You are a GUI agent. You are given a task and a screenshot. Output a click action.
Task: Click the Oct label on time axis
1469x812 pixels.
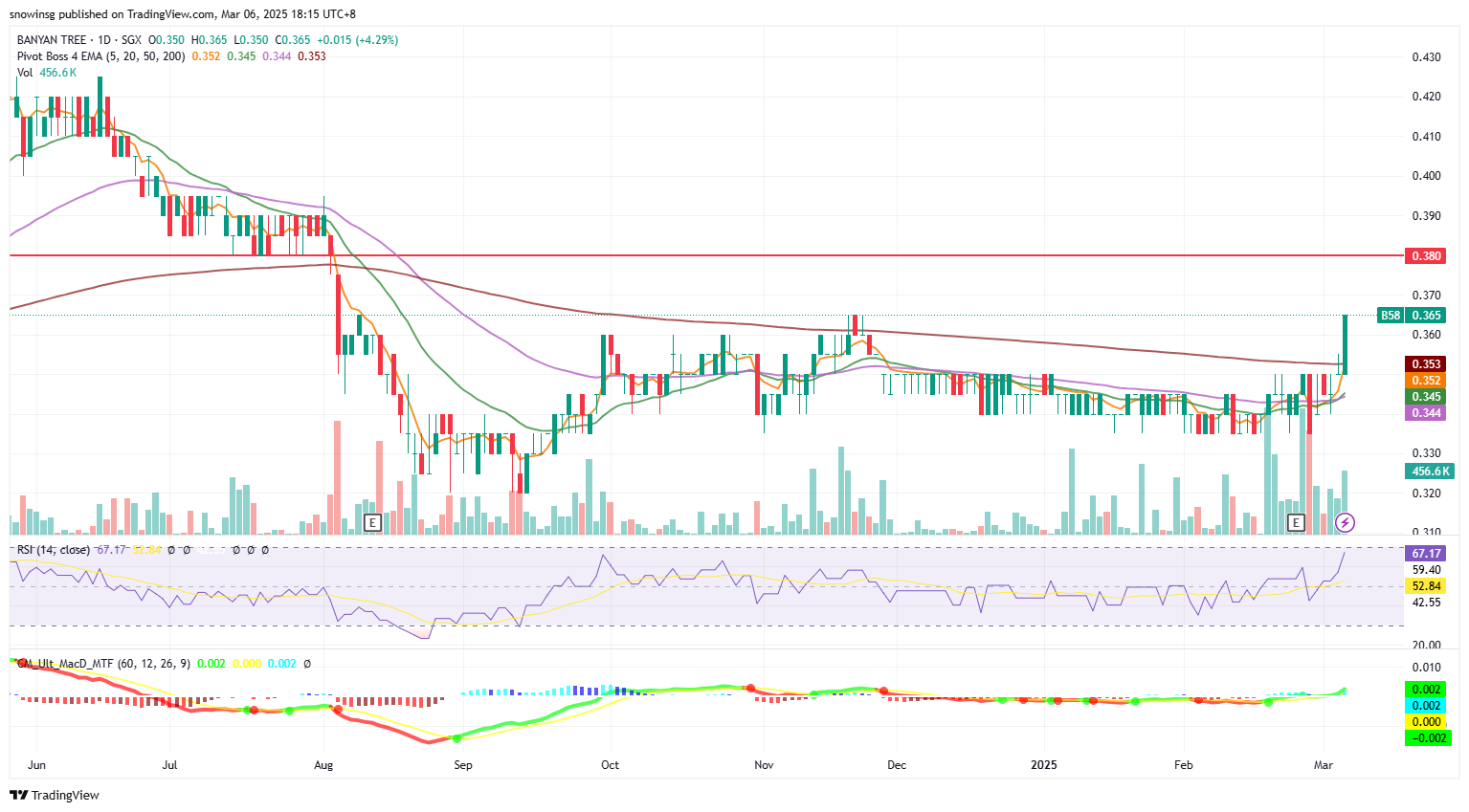(610, 764)
